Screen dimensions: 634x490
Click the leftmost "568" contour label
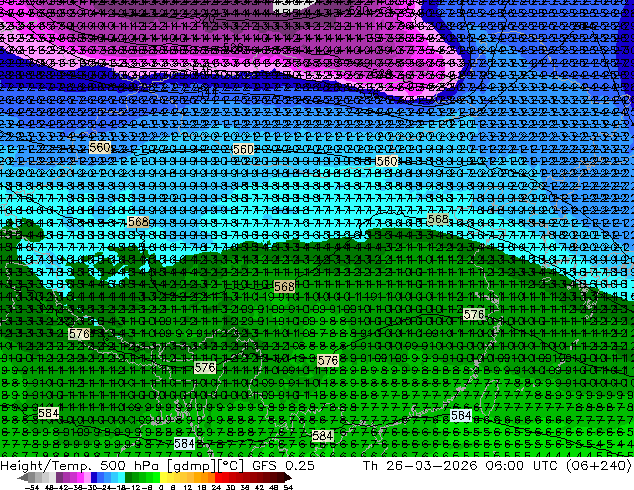click(x=138, y=222)
